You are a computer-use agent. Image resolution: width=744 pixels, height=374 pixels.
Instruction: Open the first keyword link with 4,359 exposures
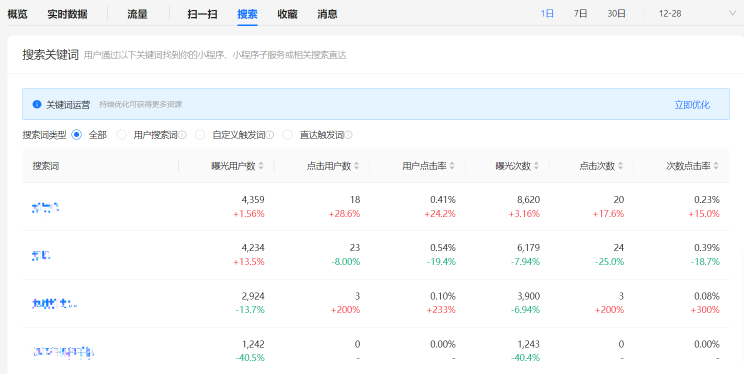[46, 207]
